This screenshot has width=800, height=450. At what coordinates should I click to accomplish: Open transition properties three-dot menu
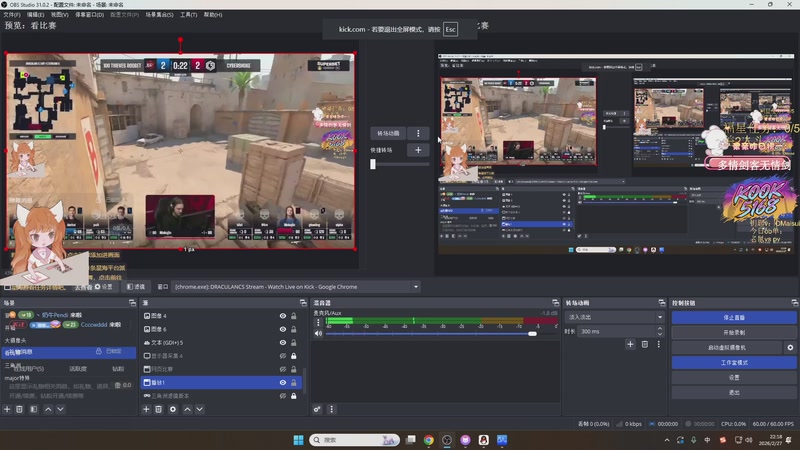[659, 344]
